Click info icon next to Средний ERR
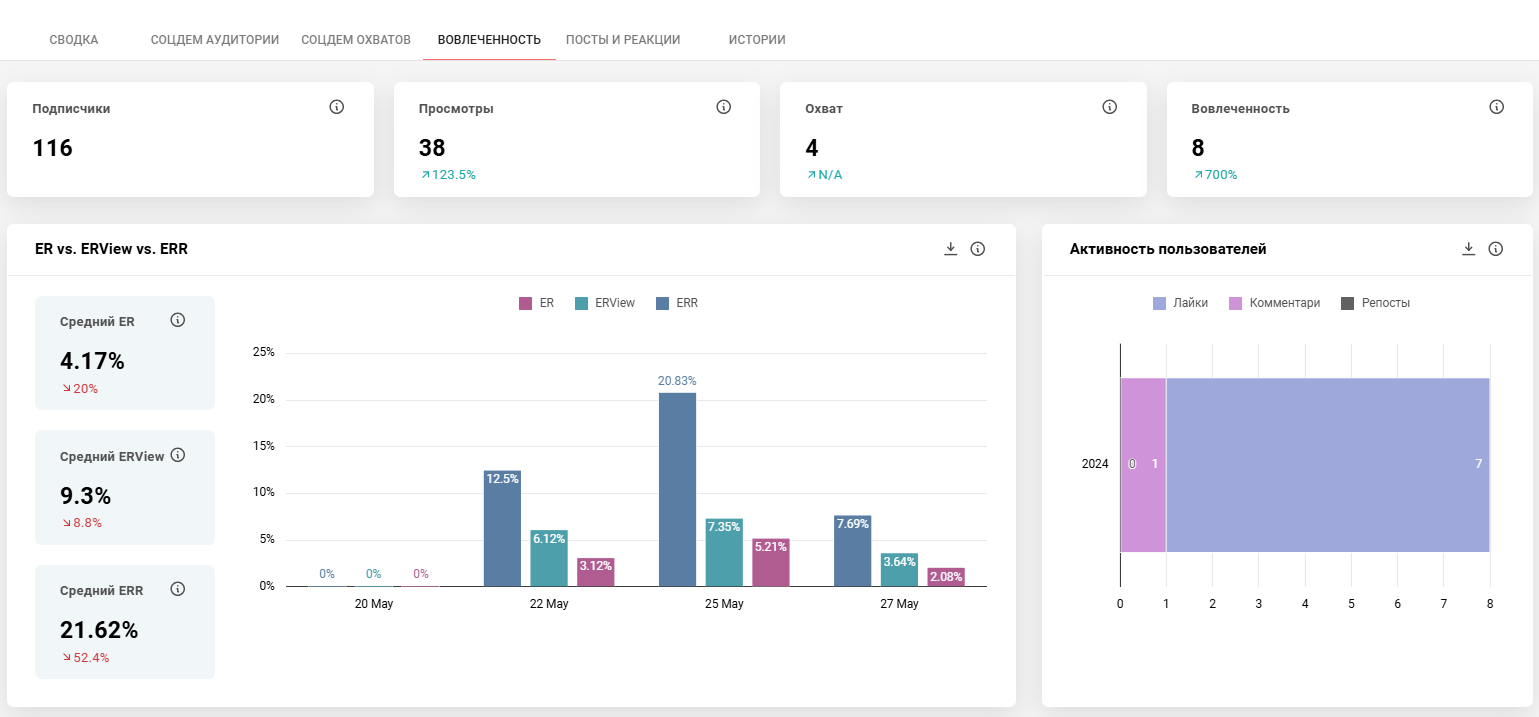Viewport: 1539px width, 717px height. (x=178, y=589)
